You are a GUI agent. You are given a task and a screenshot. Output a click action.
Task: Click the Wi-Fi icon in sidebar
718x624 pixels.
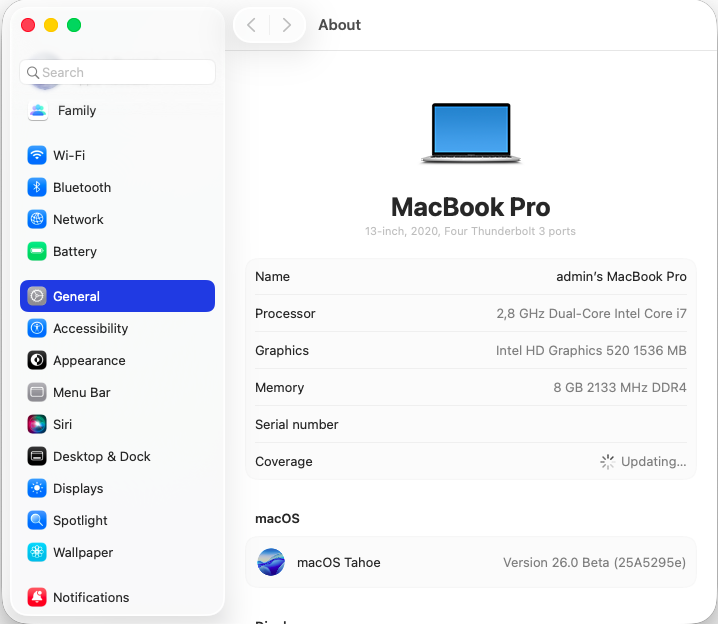(x=37, y=155)
